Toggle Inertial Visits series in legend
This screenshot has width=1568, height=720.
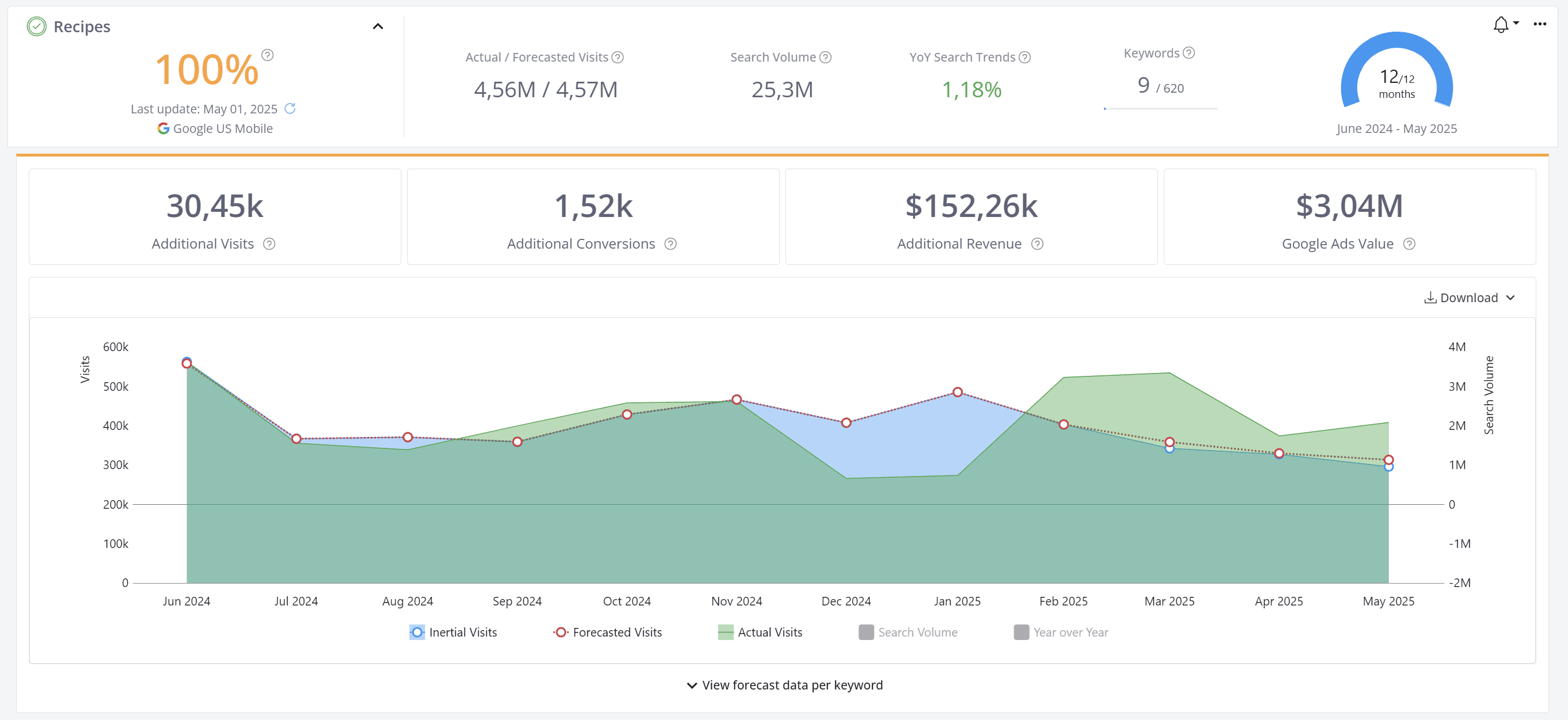(x=453, y=633)
